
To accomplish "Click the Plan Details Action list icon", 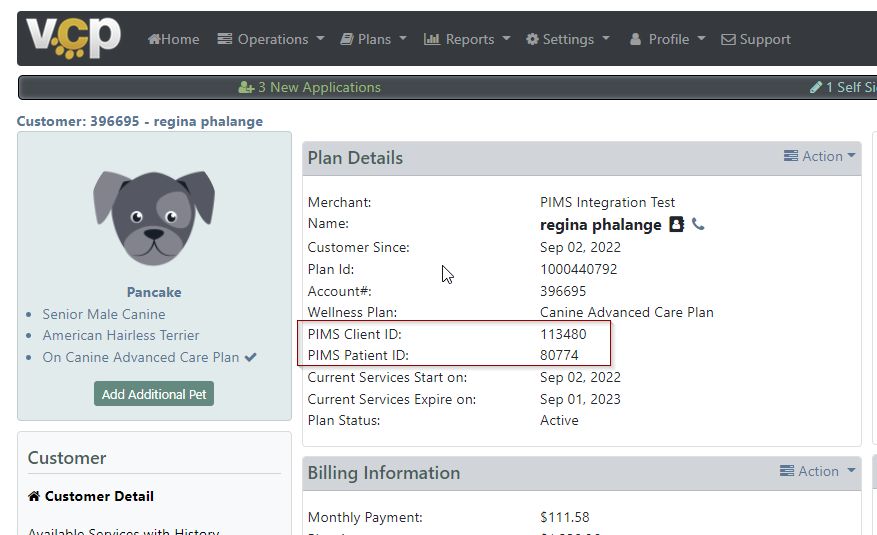I will (x=791, y=156).
